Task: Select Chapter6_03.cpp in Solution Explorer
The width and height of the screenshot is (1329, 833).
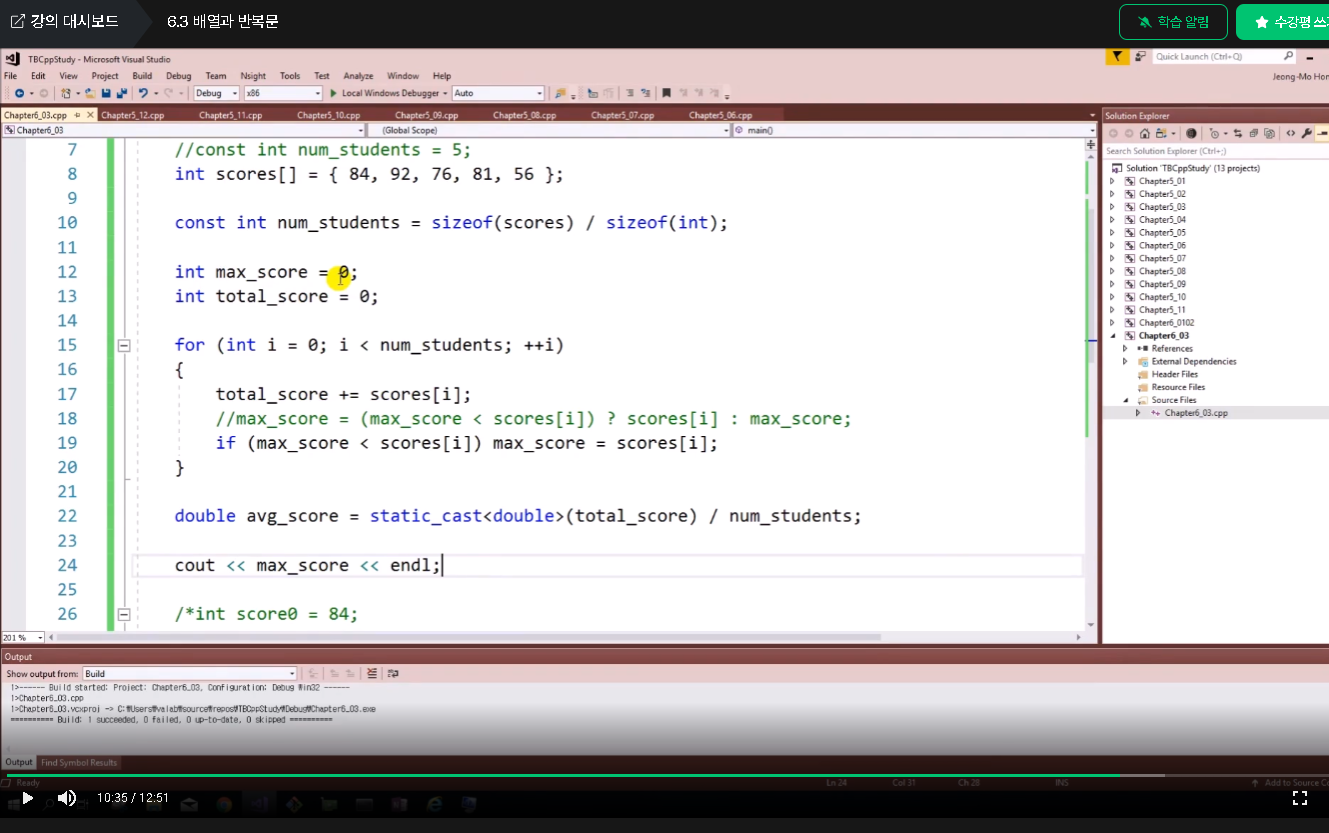Action: (1195, 413)
